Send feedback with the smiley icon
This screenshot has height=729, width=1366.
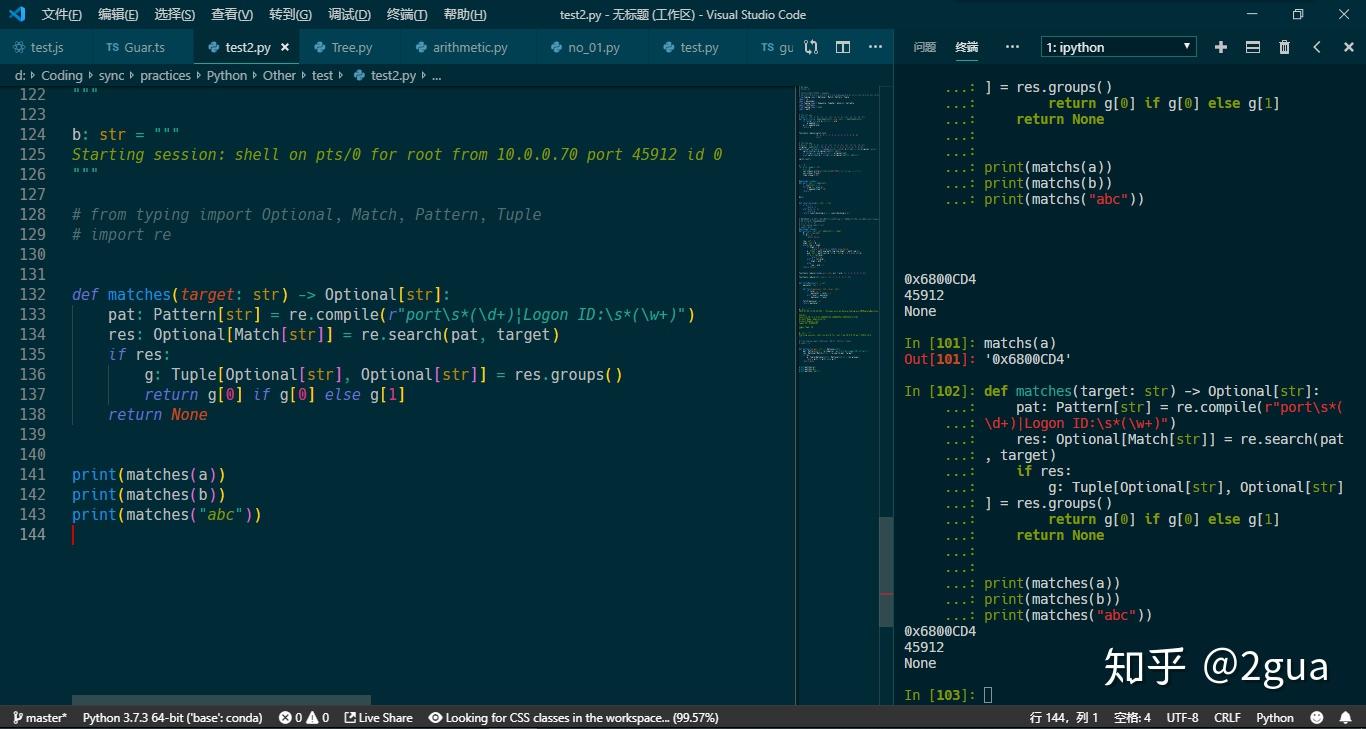click(x=1317, y=717)
